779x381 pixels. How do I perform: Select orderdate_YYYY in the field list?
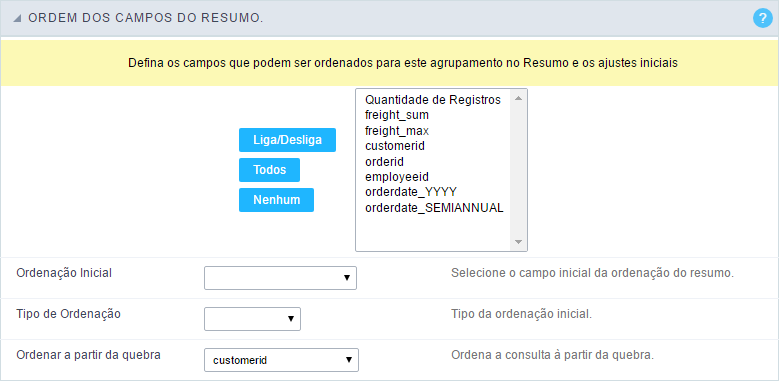[411, 192]
